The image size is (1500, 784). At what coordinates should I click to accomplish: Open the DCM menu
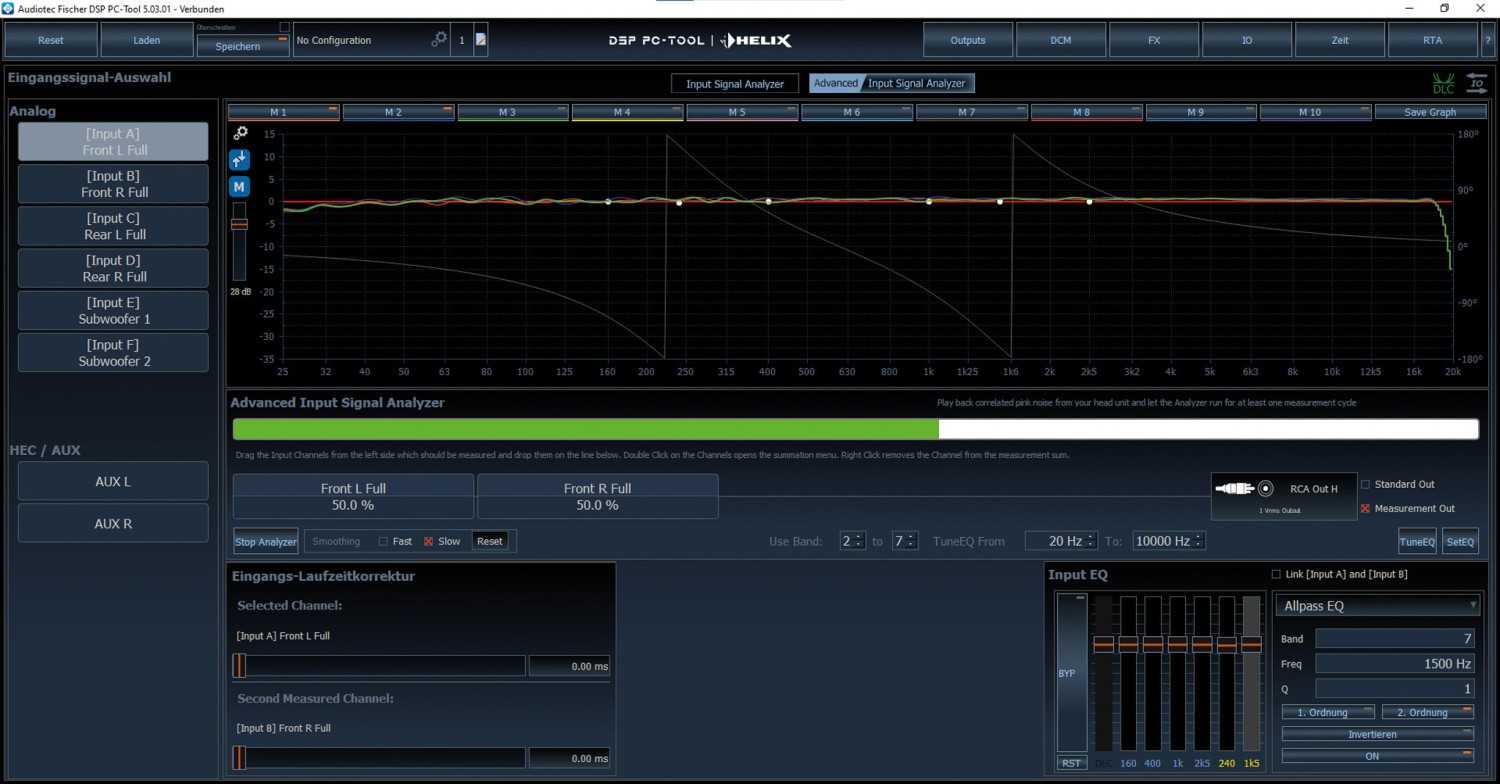click(x=1060, y=40)
